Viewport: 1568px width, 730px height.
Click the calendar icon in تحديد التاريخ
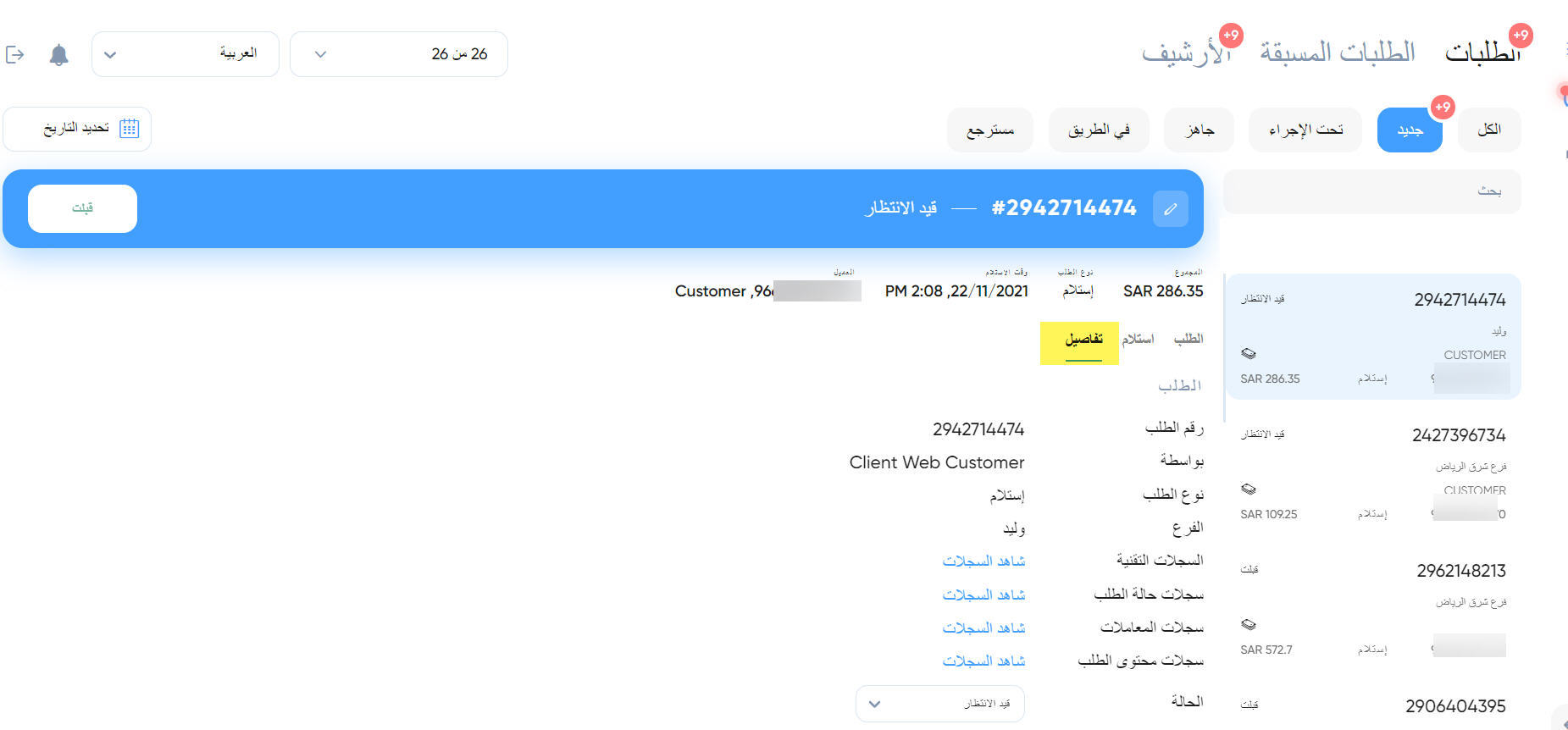(x=129, y=129)
